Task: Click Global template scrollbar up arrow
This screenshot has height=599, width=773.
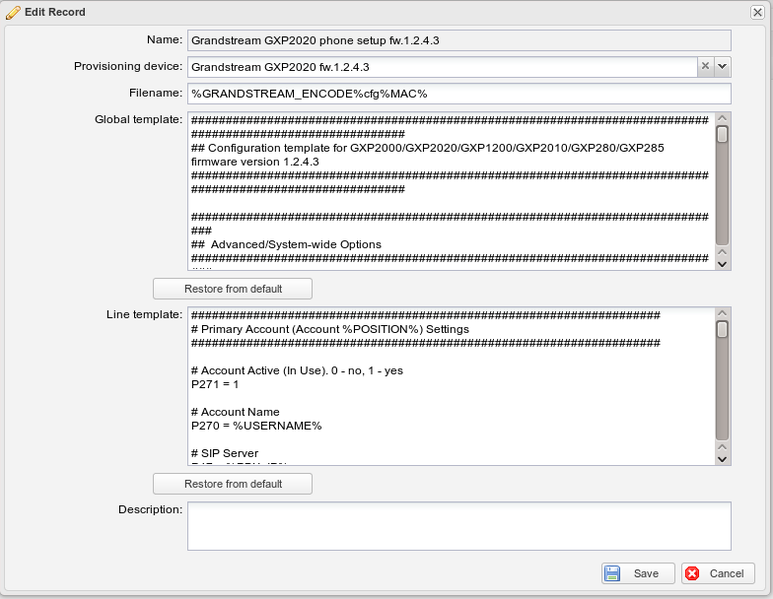Action: pyautogui.click(x=722, y=118)
